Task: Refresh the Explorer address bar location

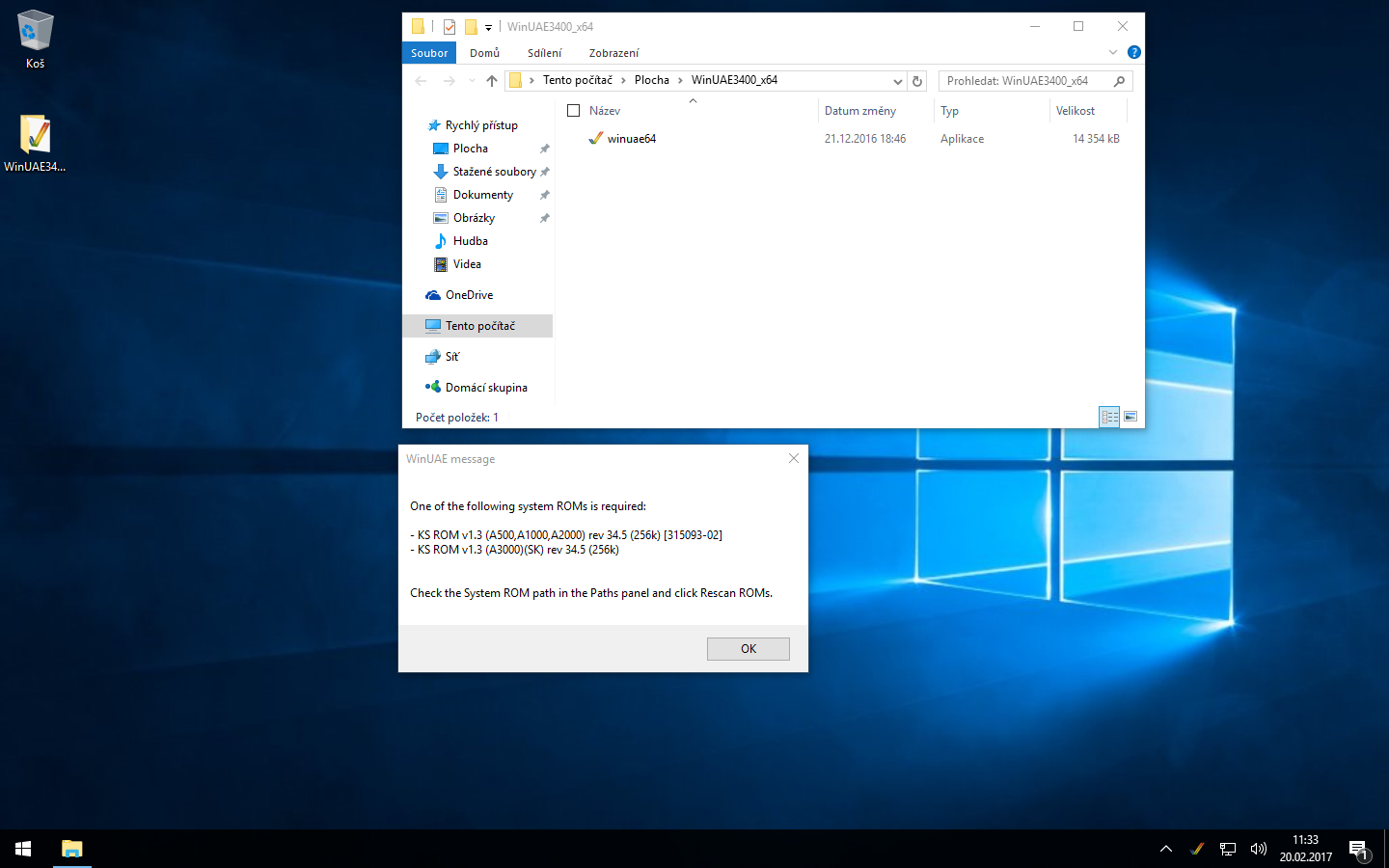Action: (x=917, y=81)
